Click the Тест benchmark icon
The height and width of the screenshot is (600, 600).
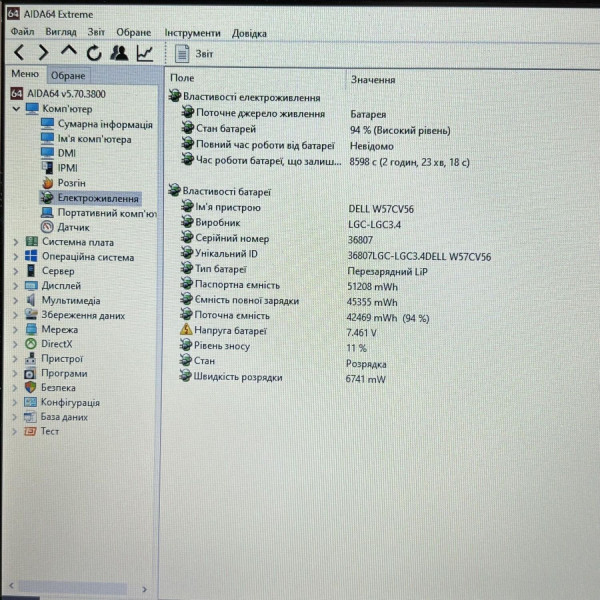pos(30,431)
